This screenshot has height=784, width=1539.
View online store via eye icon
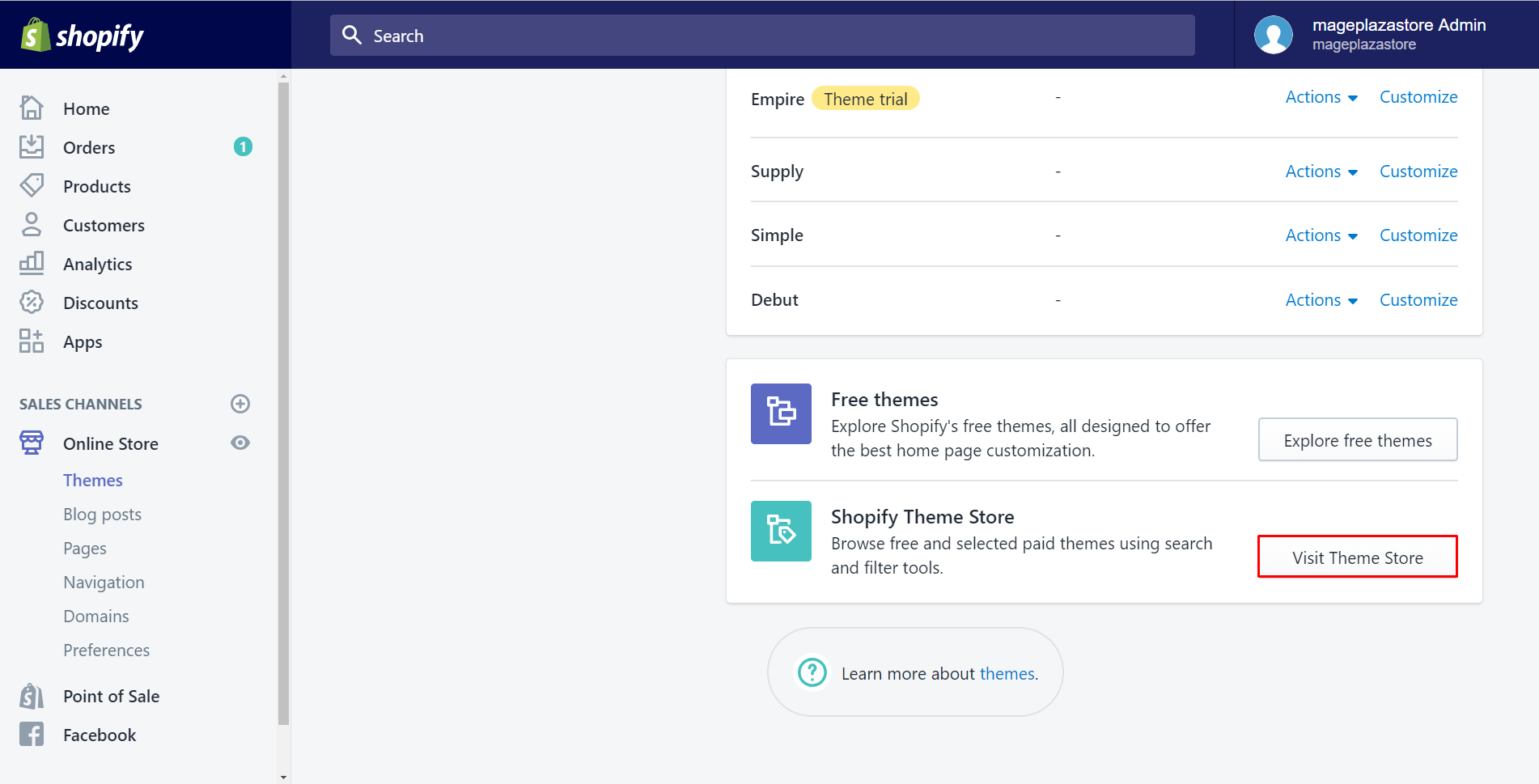[240, 443]
